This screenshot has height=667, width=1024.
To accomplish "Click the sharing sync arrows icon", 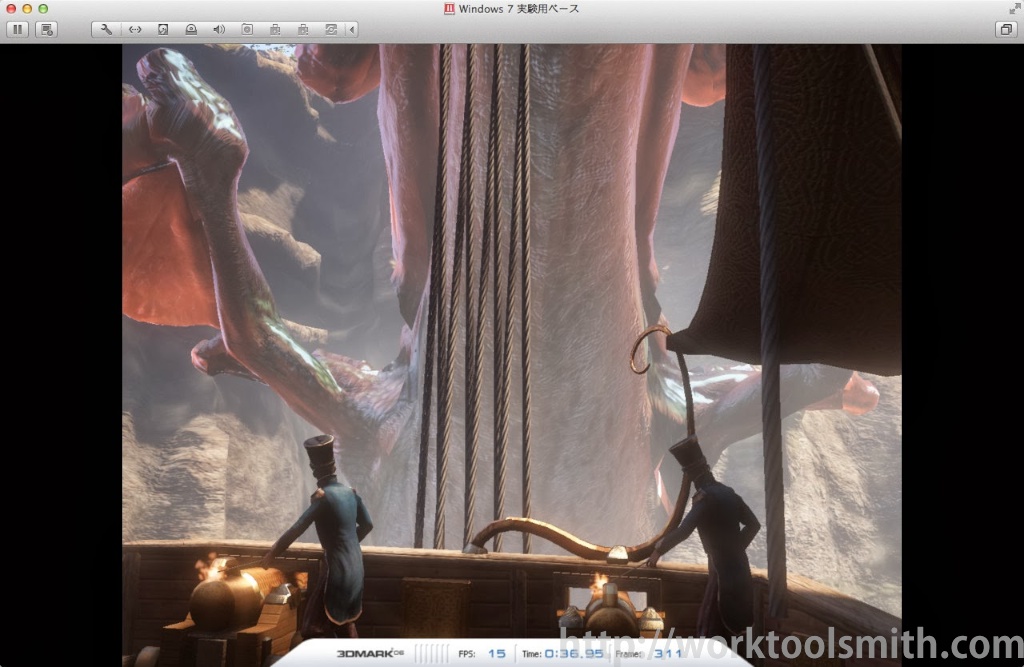I will (x=331, y=29).
